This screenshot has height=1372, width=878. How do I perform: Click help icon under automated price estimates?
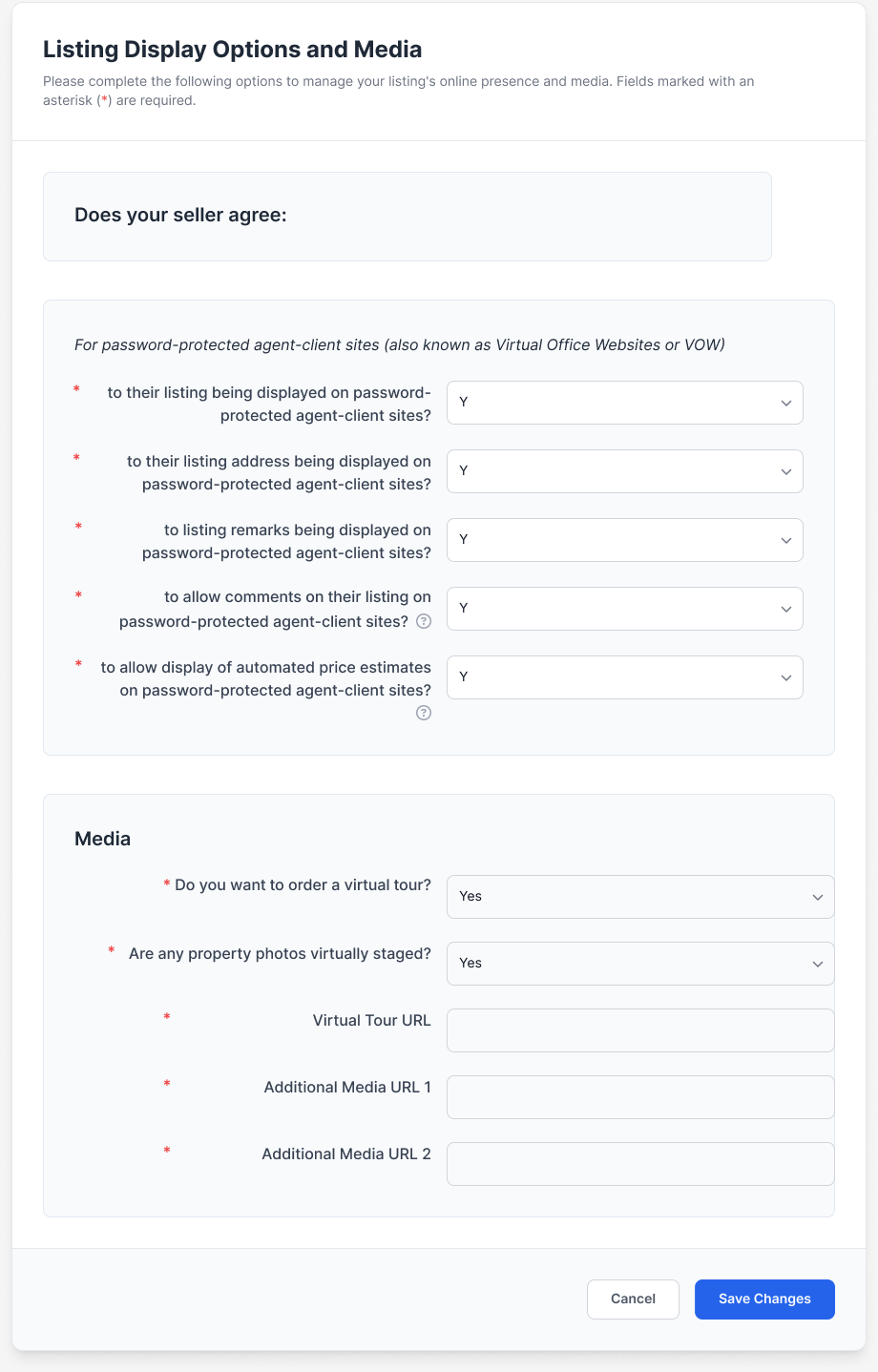424,713
